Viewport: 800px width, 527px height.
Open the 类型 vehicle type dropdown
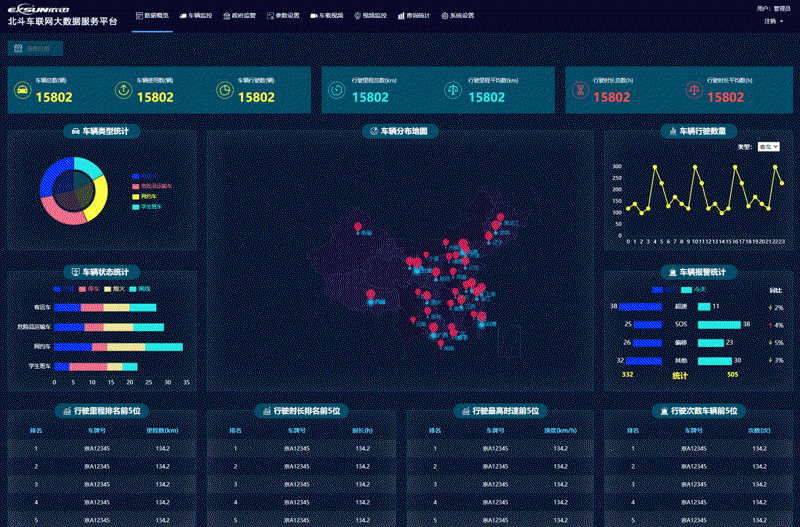click(768, 147)
